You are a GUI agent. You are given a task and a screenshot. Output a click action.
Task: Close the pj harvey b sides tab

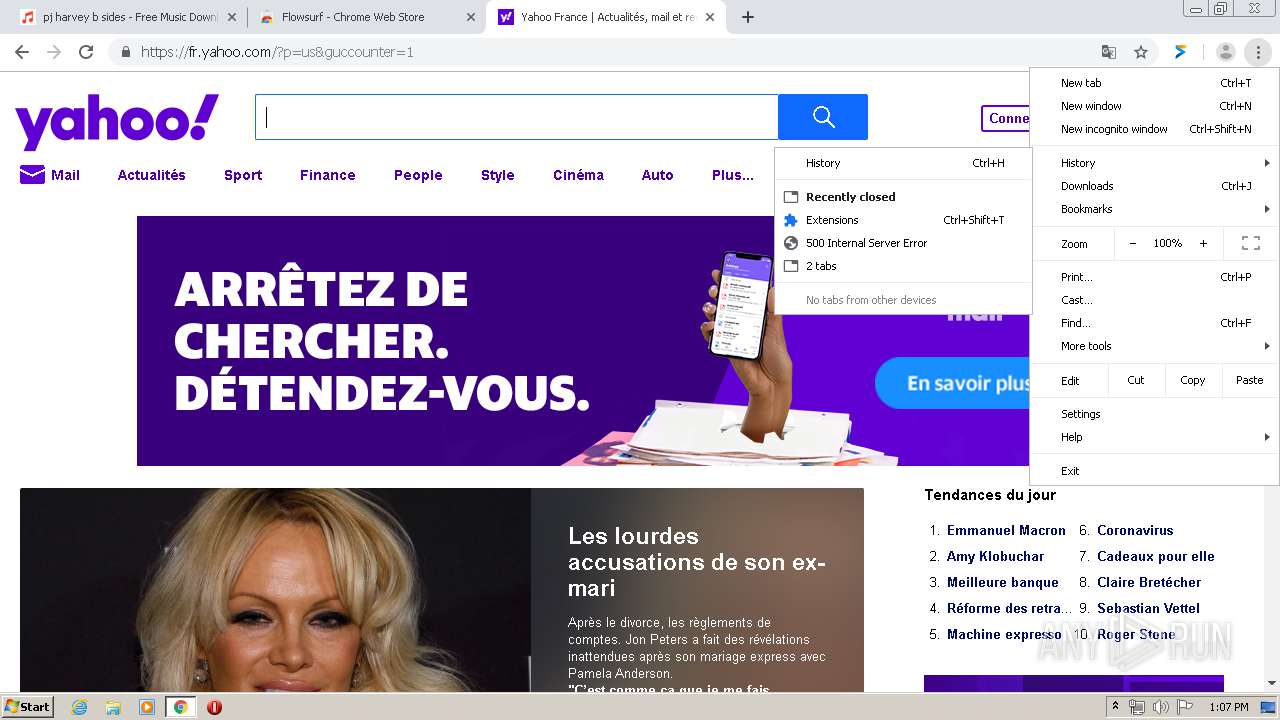click(232, 17)
